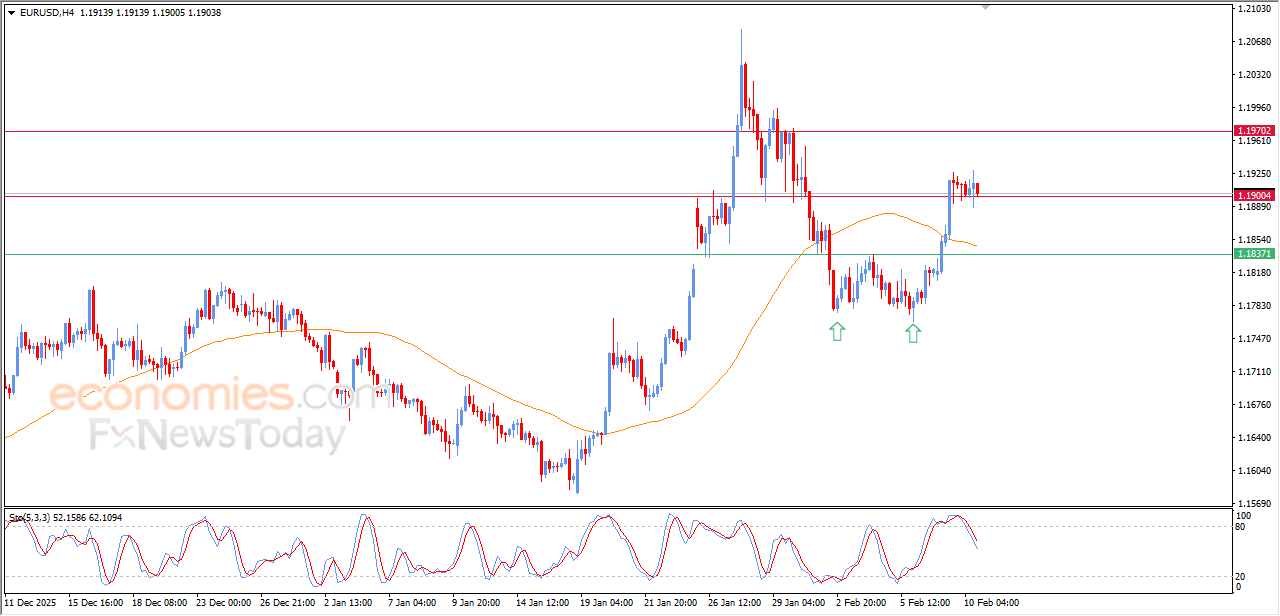Click the 18 Dec 08:00 time label
The width and height of the screenshot is (1280, 616).
point(160,603)
